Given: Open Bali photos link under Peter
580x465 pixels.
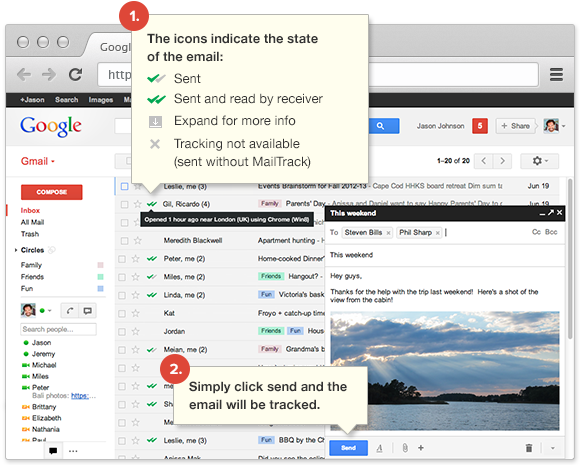Looking at the screenshot, I should [x=80, y=396].
